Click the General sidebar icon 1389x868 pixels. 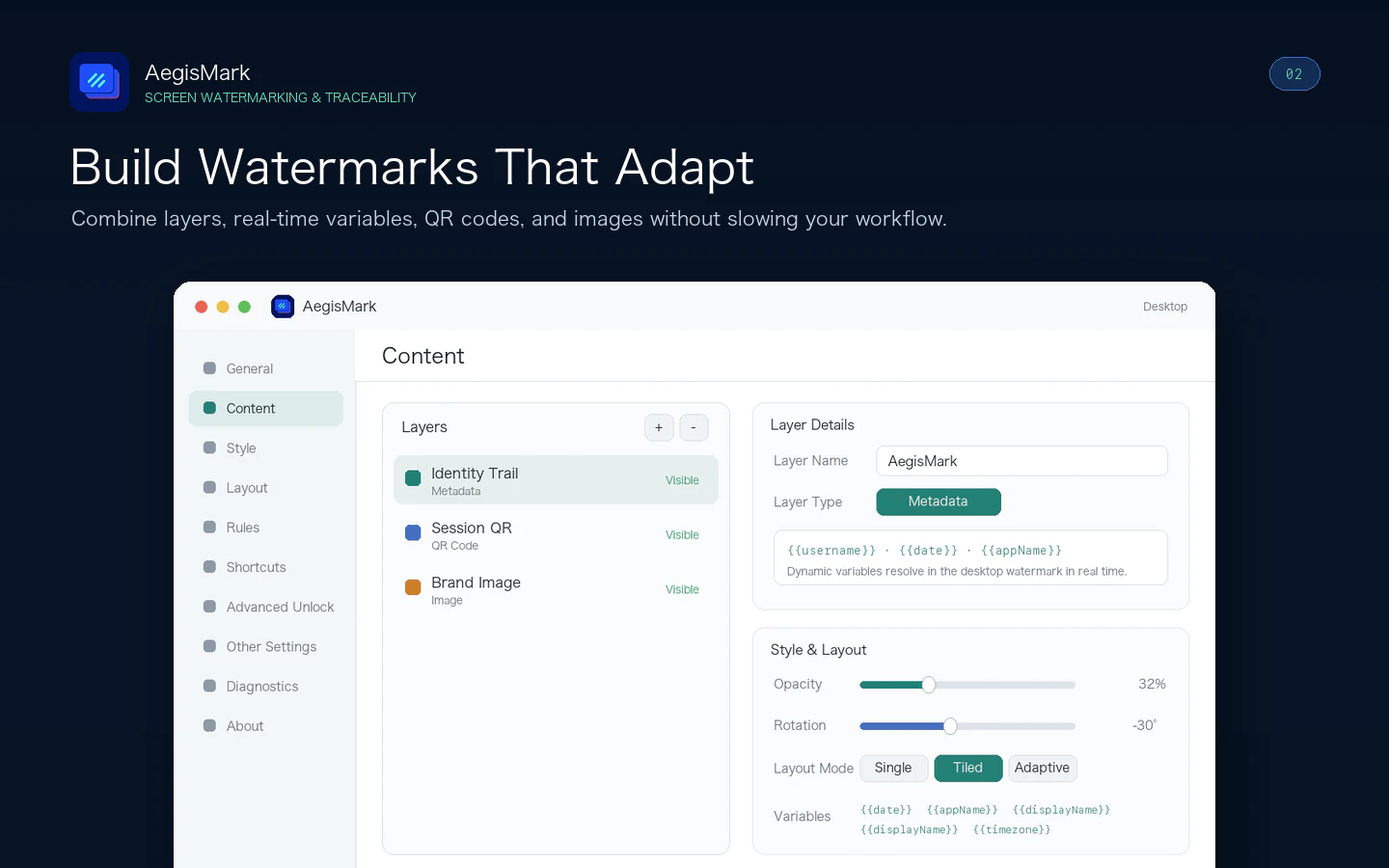coord(209,368)
